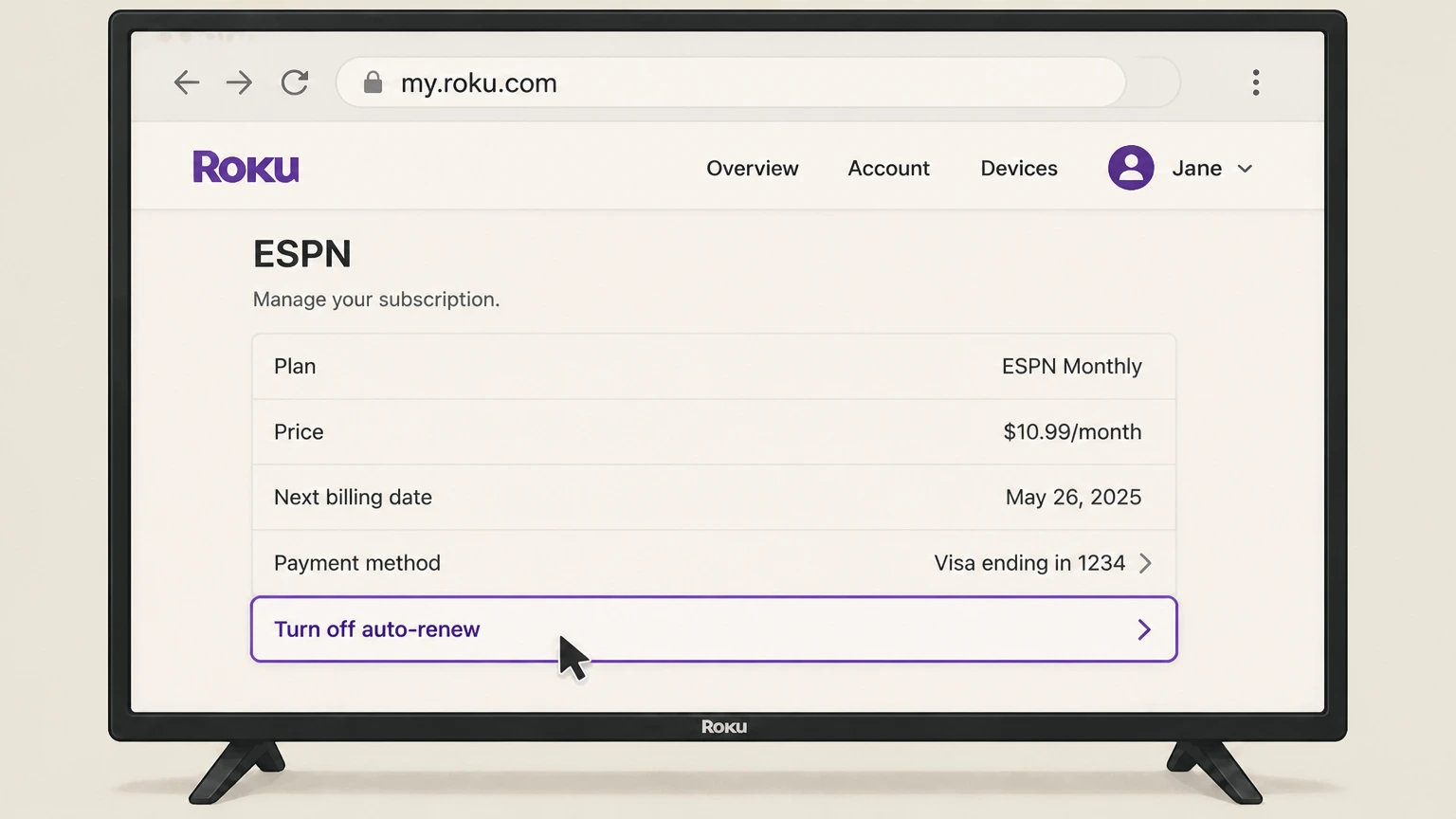
Task: Click the chevron beside Visa ending in 1234
Action: coord(1145,563)
